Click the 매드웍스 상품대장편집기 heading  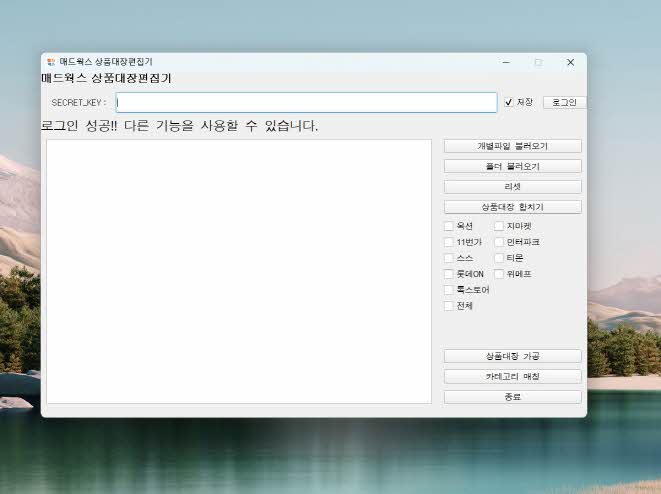(106, 78)
